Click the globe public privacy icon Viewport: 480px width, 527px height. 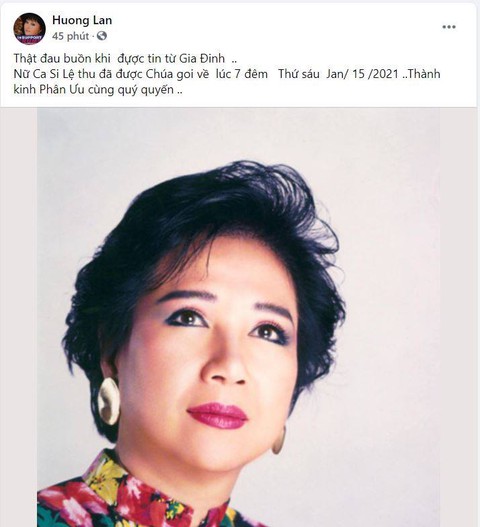[102, 36]
